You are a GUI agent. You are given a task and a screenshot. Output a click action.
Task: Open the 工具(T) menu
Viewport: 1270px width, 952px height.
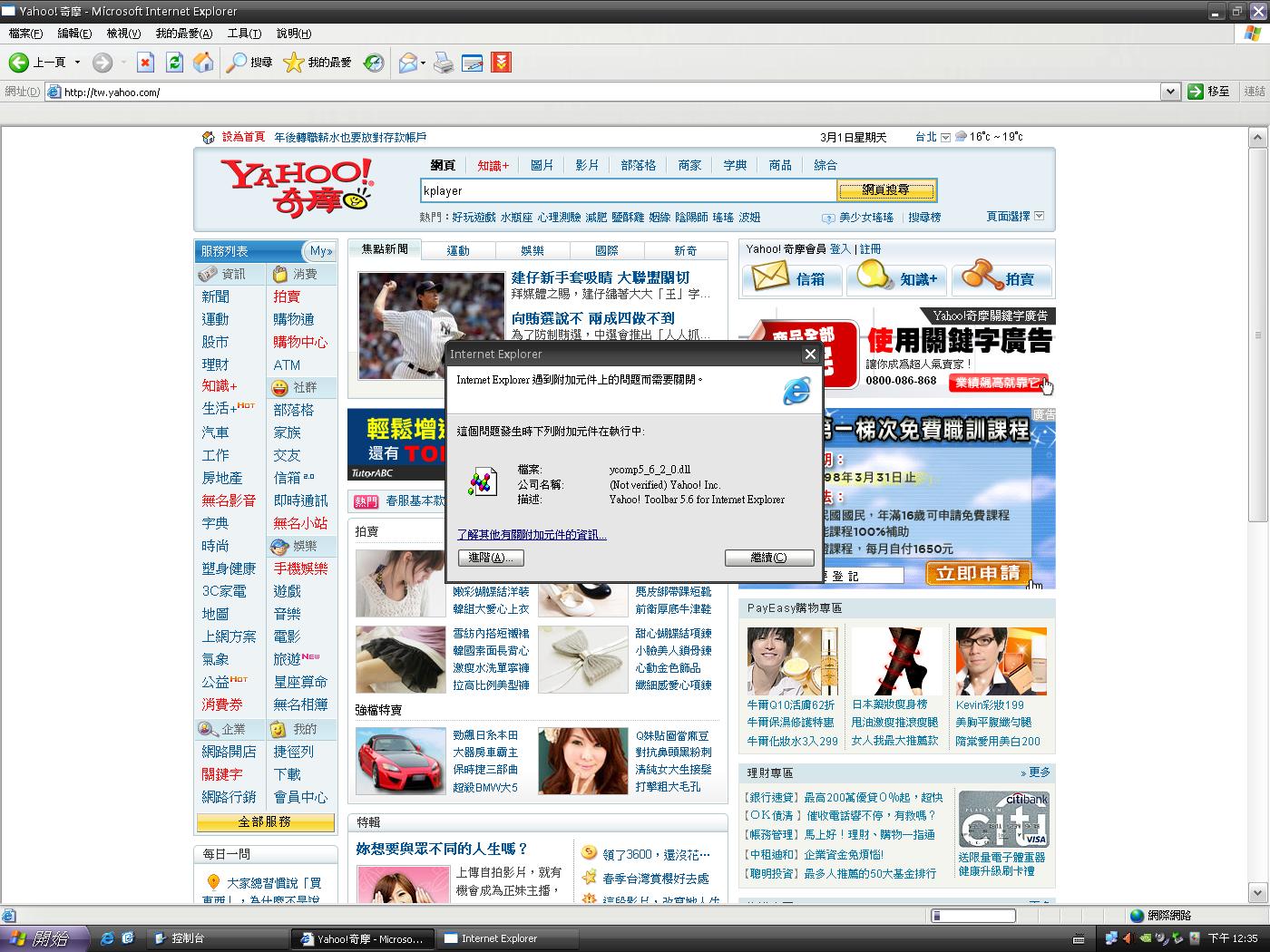[x=244, y=34]
